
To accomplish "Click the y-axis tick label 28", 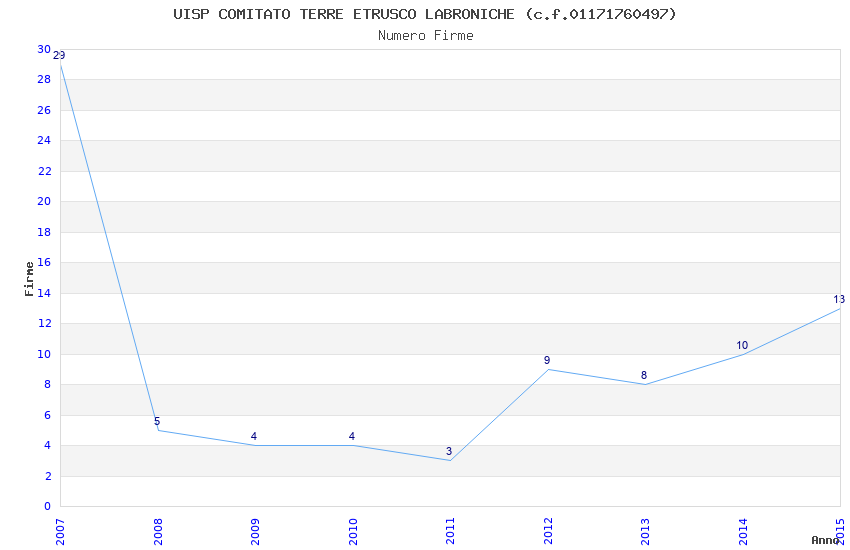I will [44, 80].
